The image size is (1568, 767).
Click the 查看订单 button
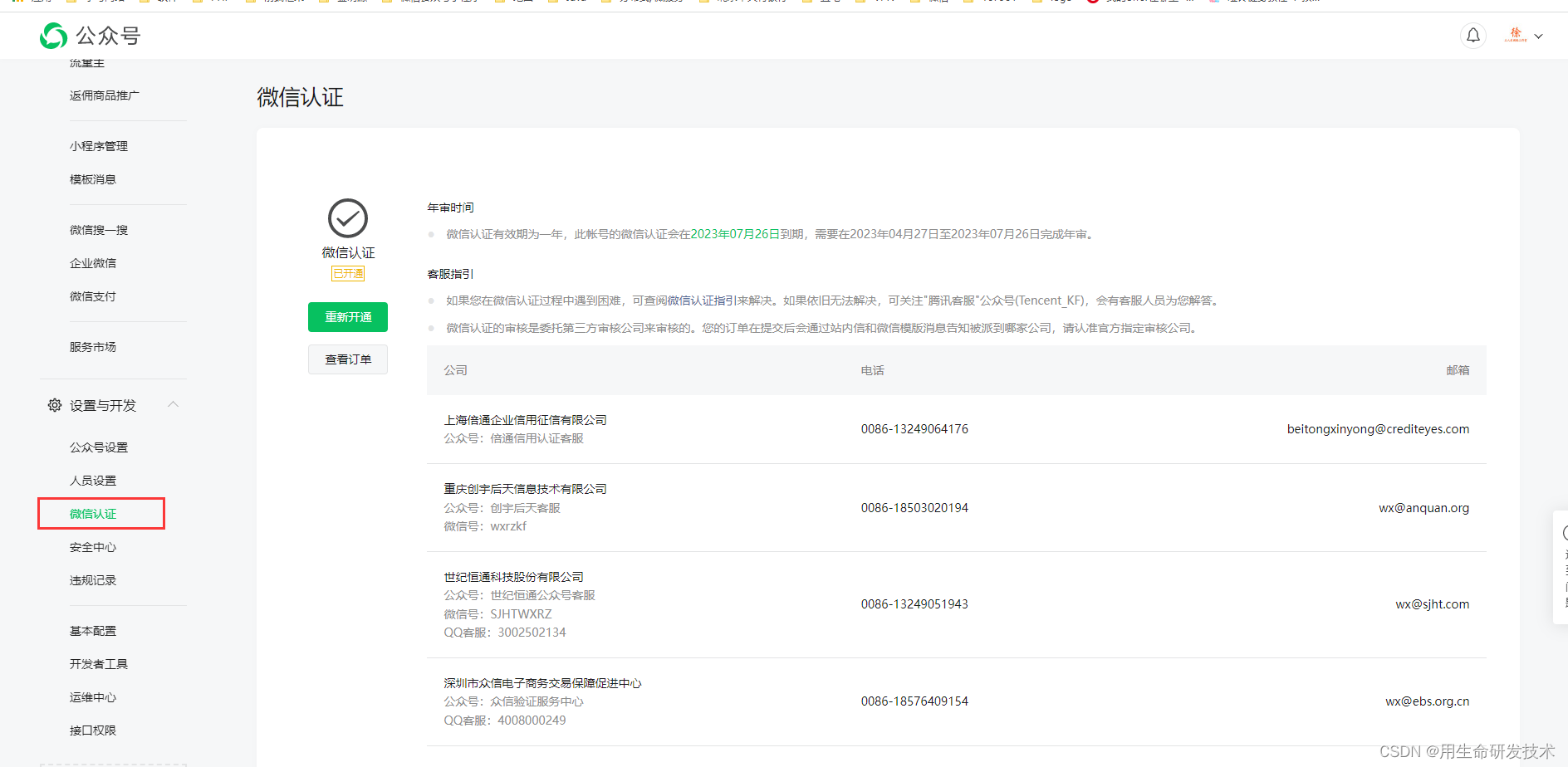click(x=347, y=359)
